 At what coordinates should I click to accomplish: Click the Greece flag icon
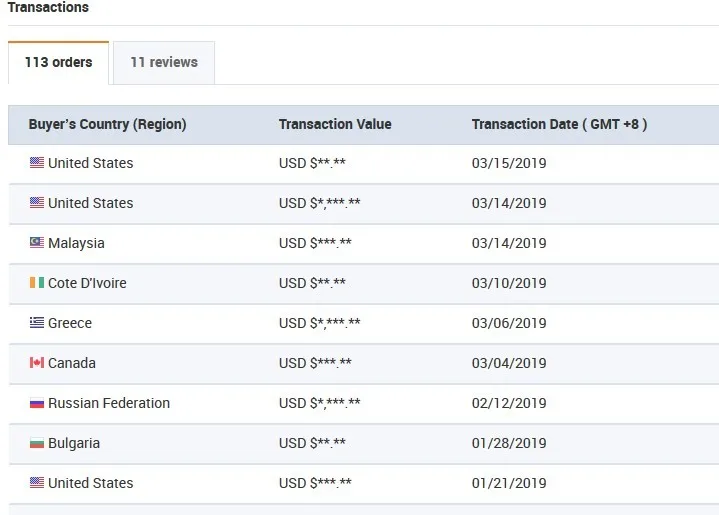[x=37, y=323]
